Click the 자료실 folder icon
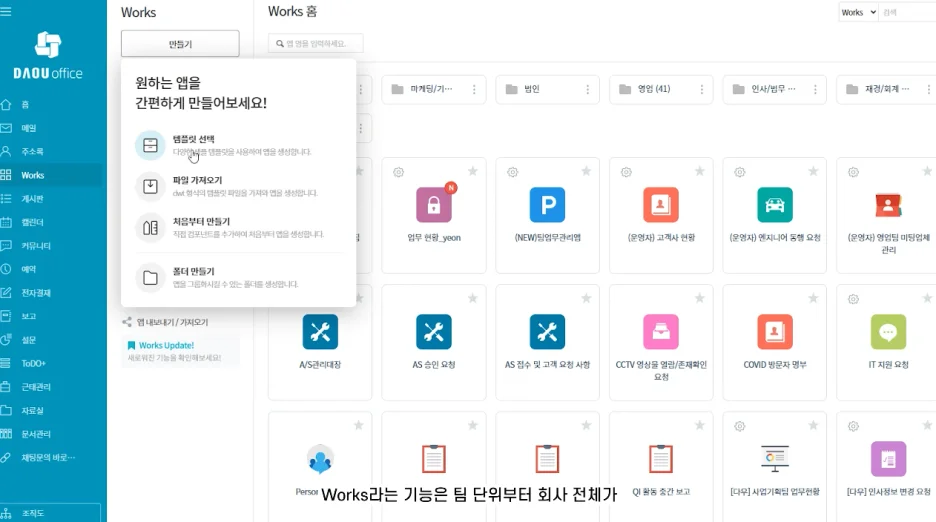The image size is (936, 522). tap(6, 410)
